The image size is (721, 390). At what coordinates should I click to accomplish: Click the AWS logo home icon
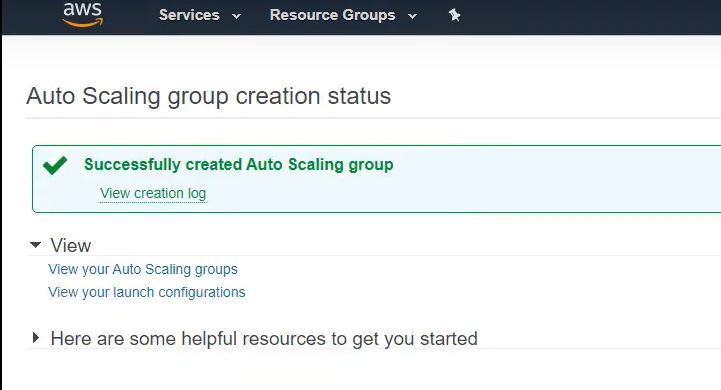[x=83, y=14]
